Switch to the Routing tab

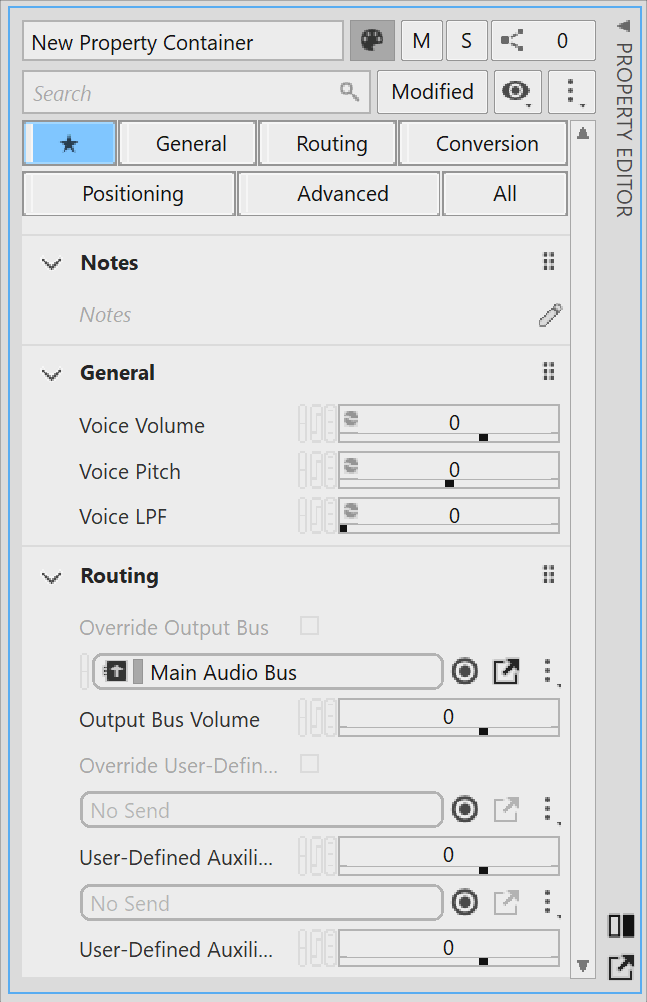click(331, 144)
